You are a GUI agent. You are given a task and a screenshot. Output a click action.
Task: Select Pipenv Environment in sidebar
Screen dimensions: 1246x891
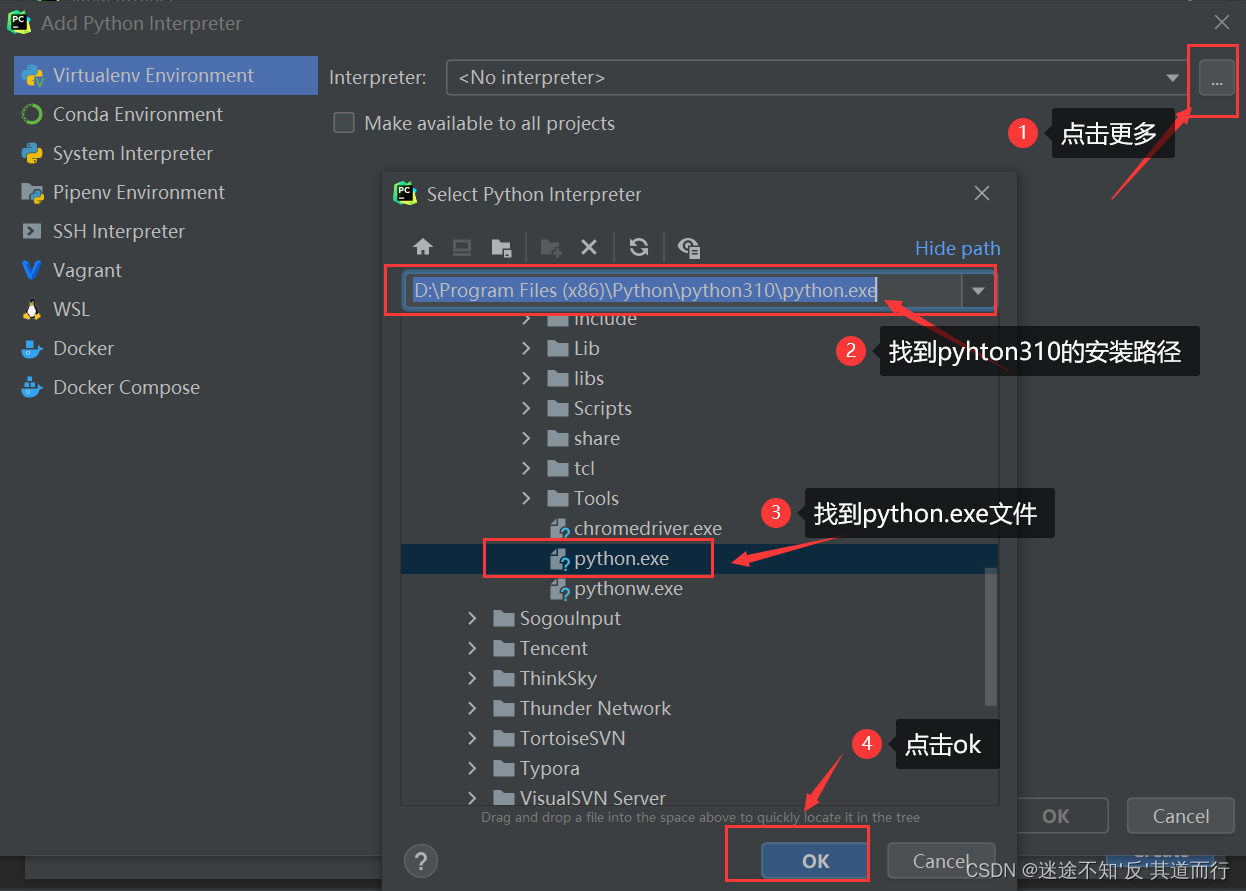(166, 192)
